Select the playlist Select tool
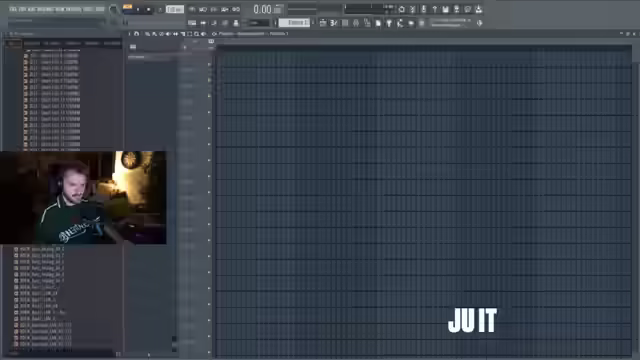This screenshot has width=640, height=360. (x=189, y=34)
